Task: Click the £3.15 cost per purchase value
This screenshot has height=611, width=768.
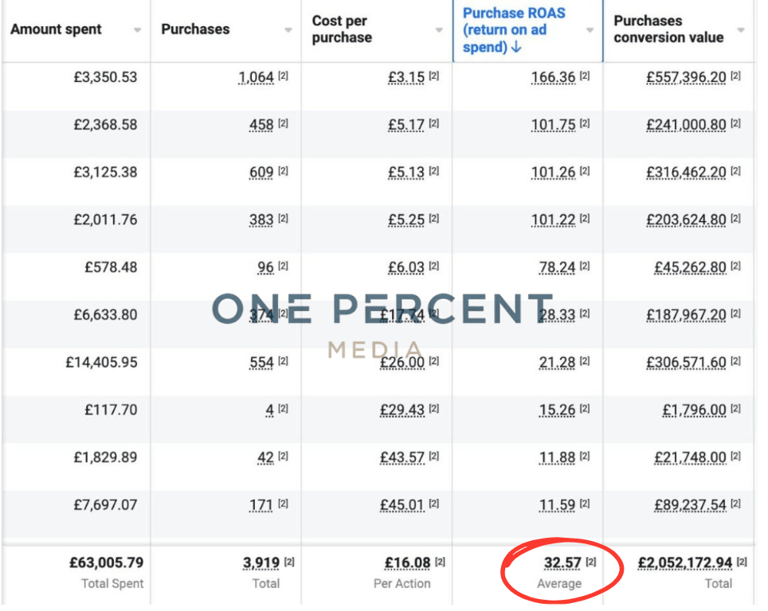Action: [x=406, y=77]
